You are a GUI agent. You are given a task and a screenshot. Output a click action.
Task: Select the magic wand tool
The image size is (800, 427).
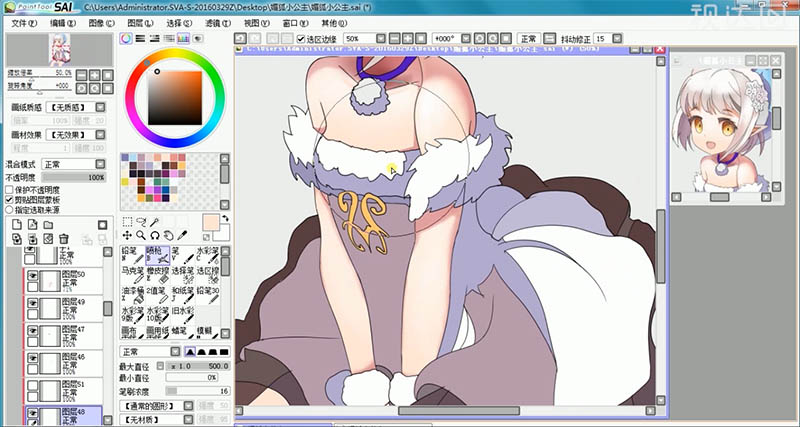[x=154, y=222]
